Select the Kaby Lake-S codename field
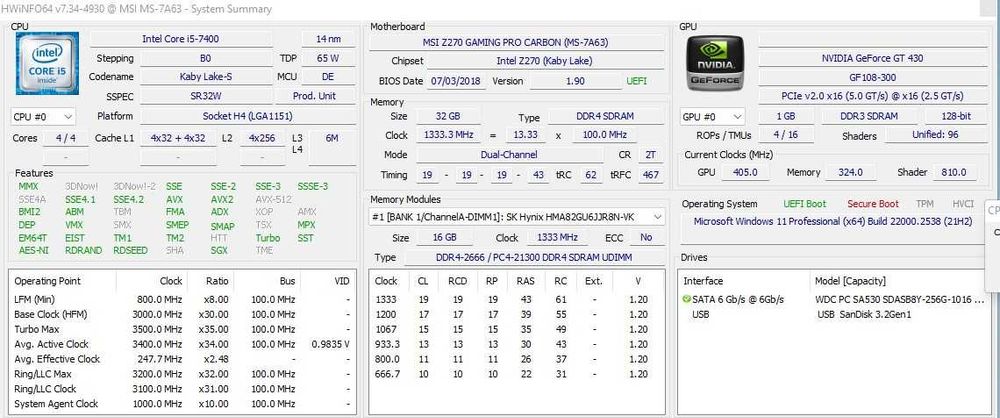1000x418 pixels. 205,77
